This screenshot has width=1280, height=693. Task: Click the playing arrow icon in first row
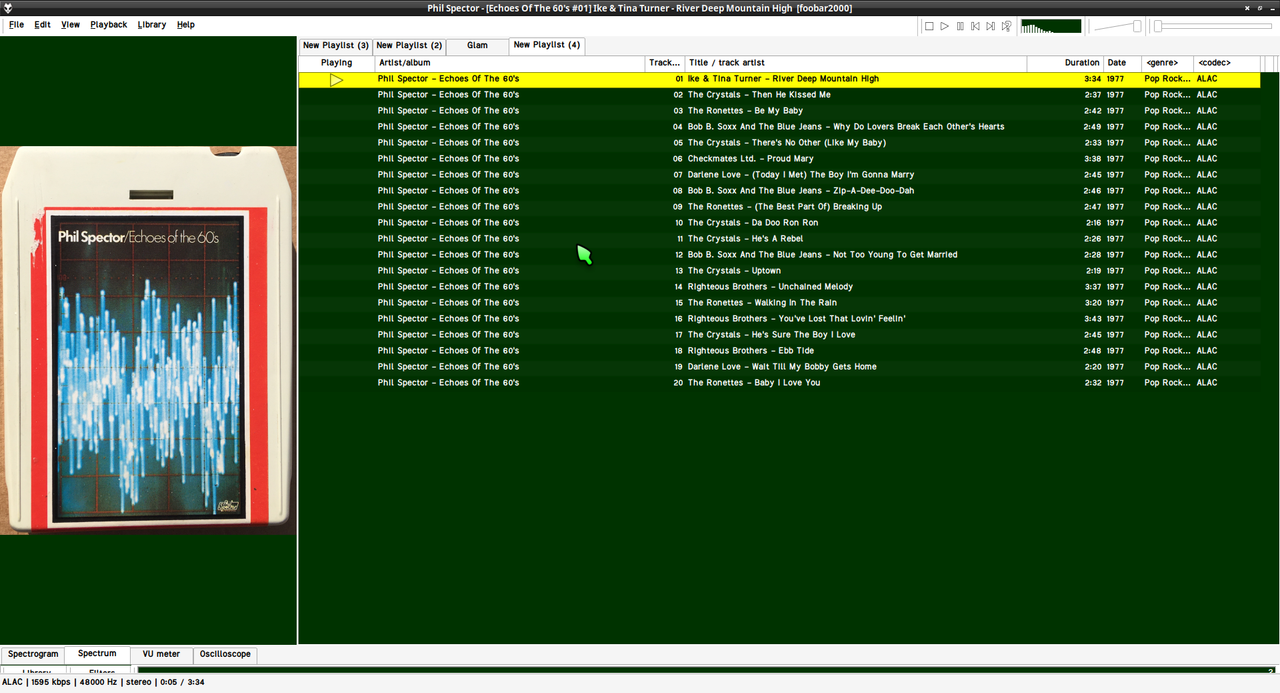click(x=336, y=79)
